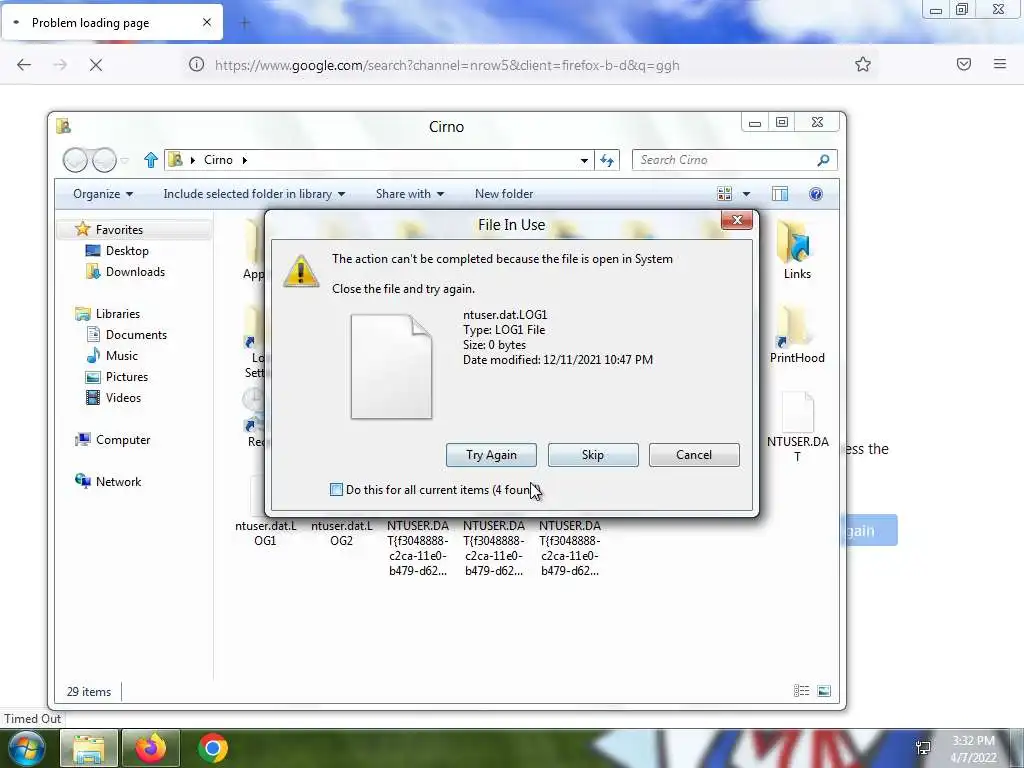Viewport: 1024px width, 768px height.
Task: Open Music library
Action: 121,355
